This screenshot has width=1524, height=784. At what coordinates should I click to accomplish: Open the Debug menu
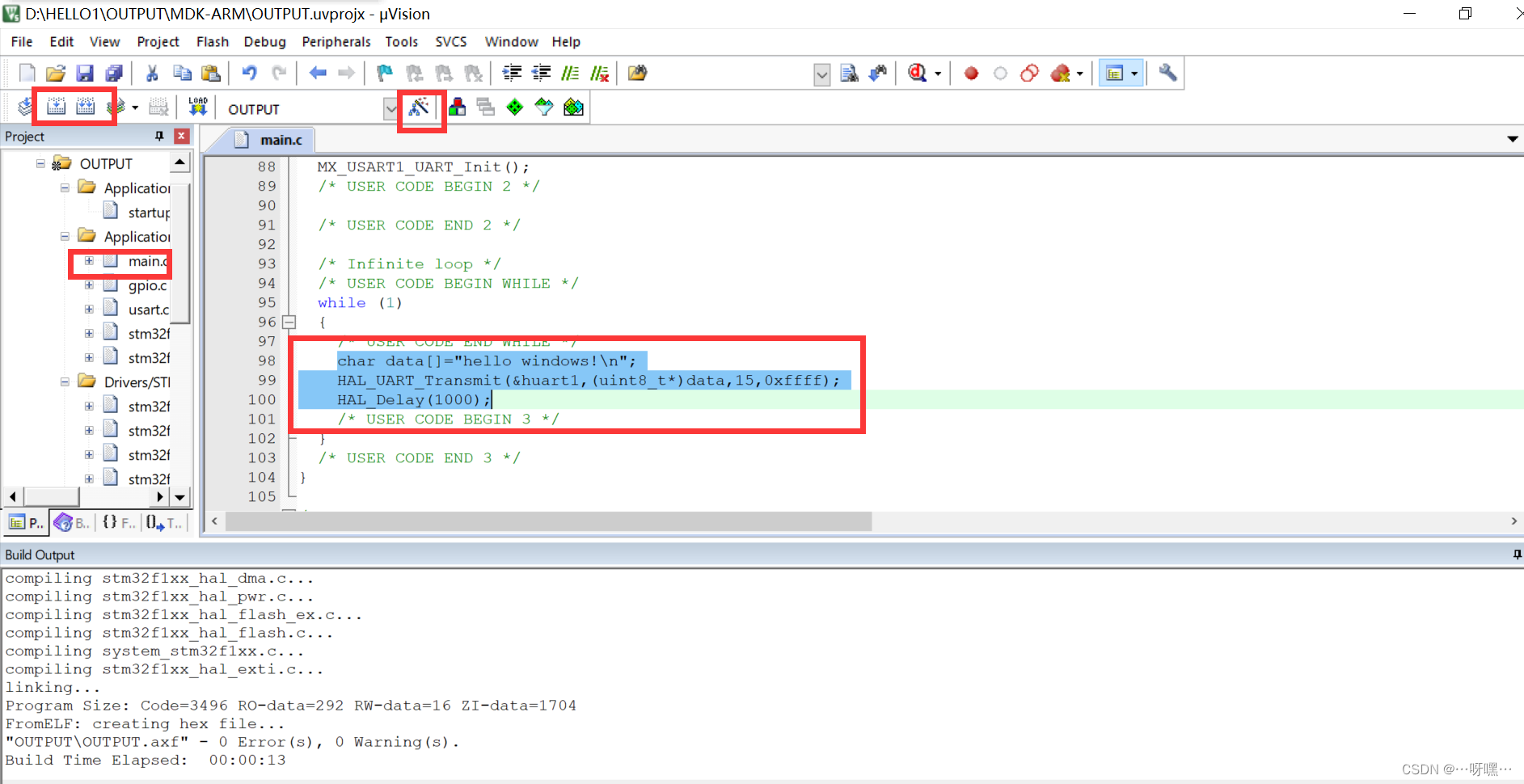tap(264, 42)
